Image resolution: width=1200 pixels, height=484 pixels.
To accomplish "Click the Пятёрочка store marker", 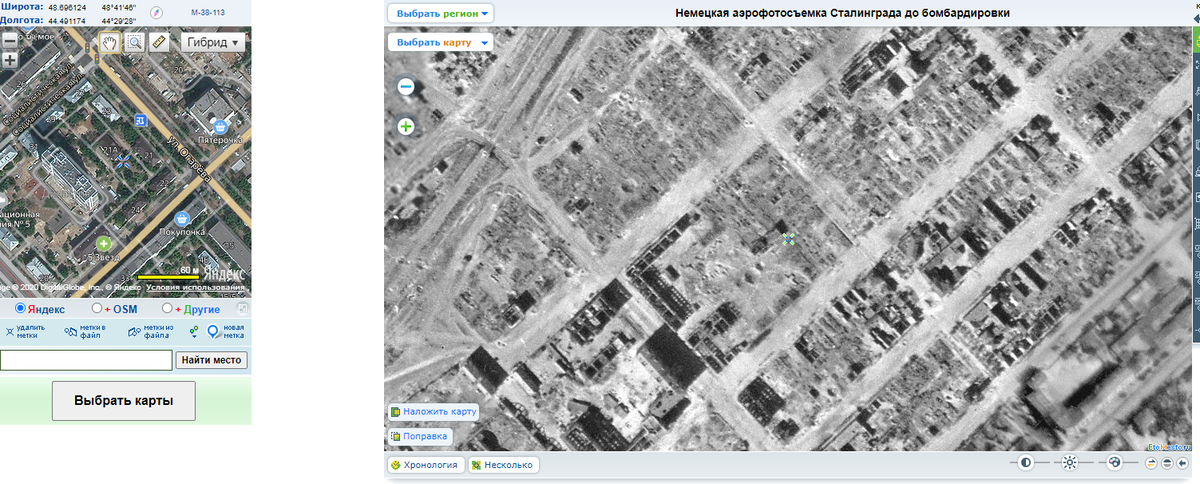I will coord(219,126).
